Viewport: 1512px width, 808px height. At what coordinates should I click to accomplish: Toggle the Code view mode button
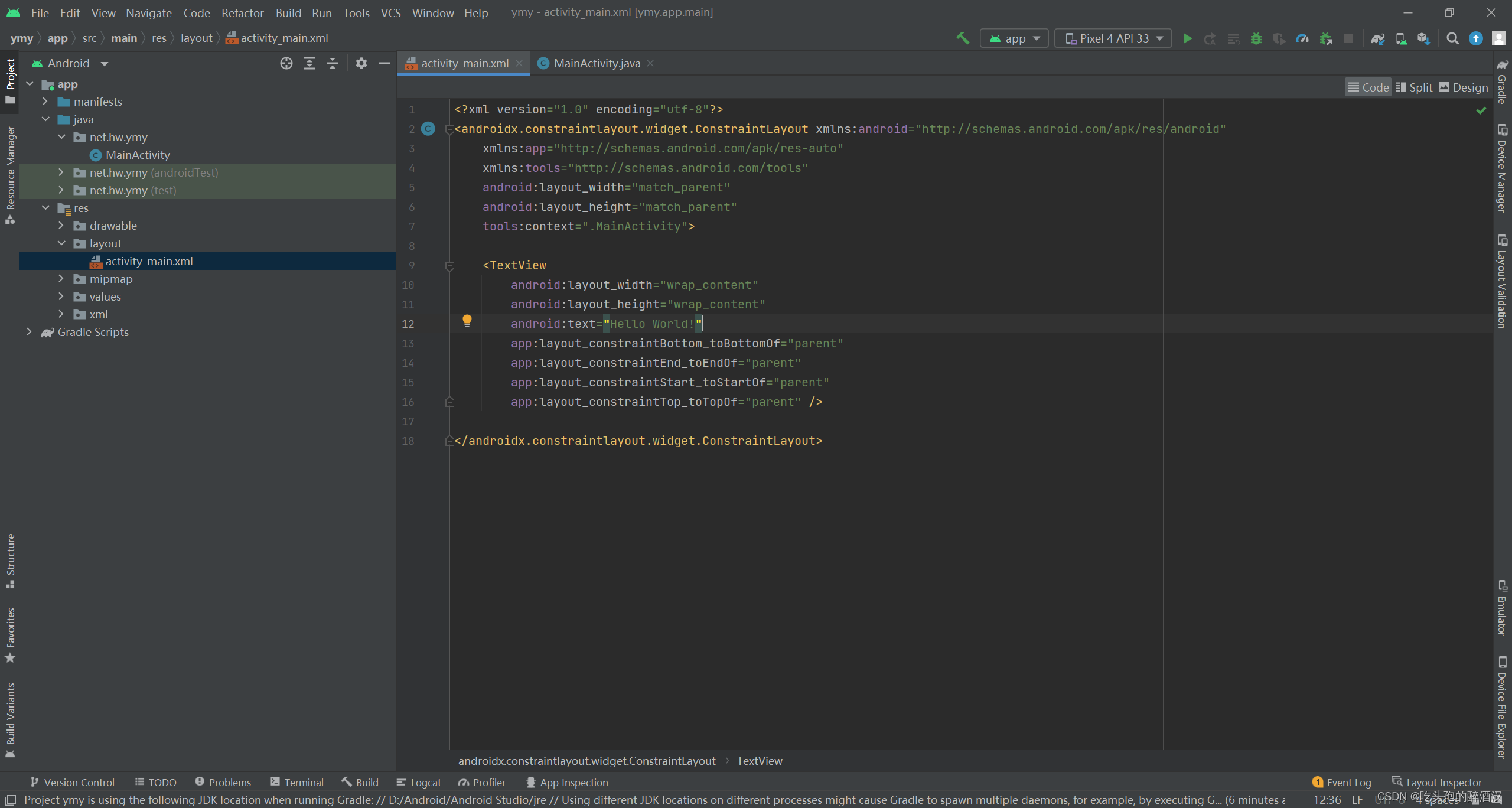pos(1368,87)
